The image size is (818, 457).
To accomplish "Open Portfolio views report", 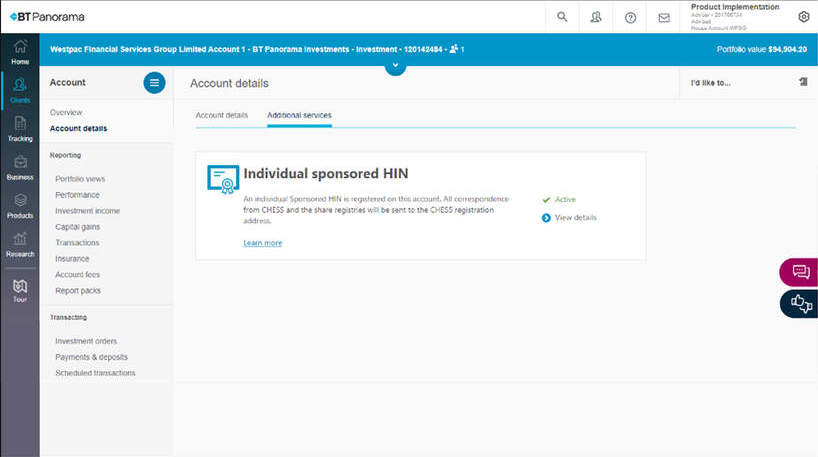I will 80,179.
